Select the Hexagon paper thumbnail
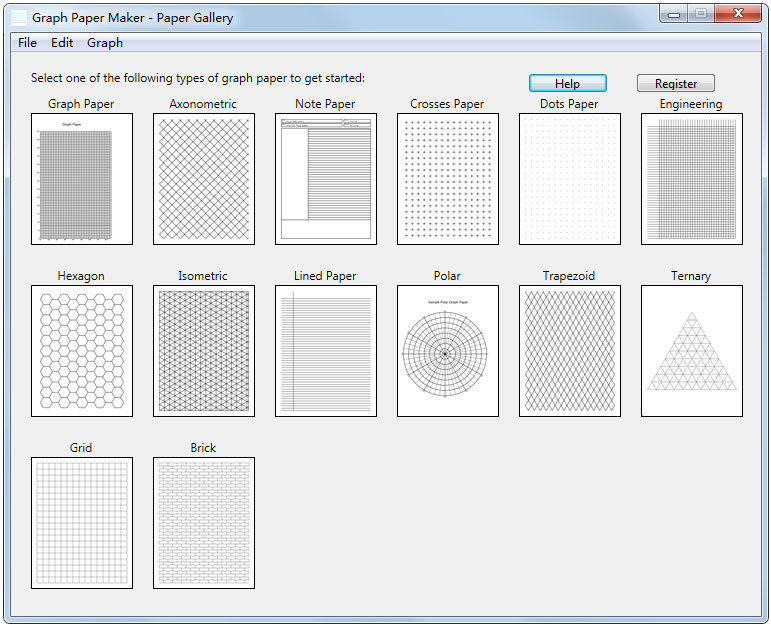This screenshot has width=771, height=629. point(82,351)
